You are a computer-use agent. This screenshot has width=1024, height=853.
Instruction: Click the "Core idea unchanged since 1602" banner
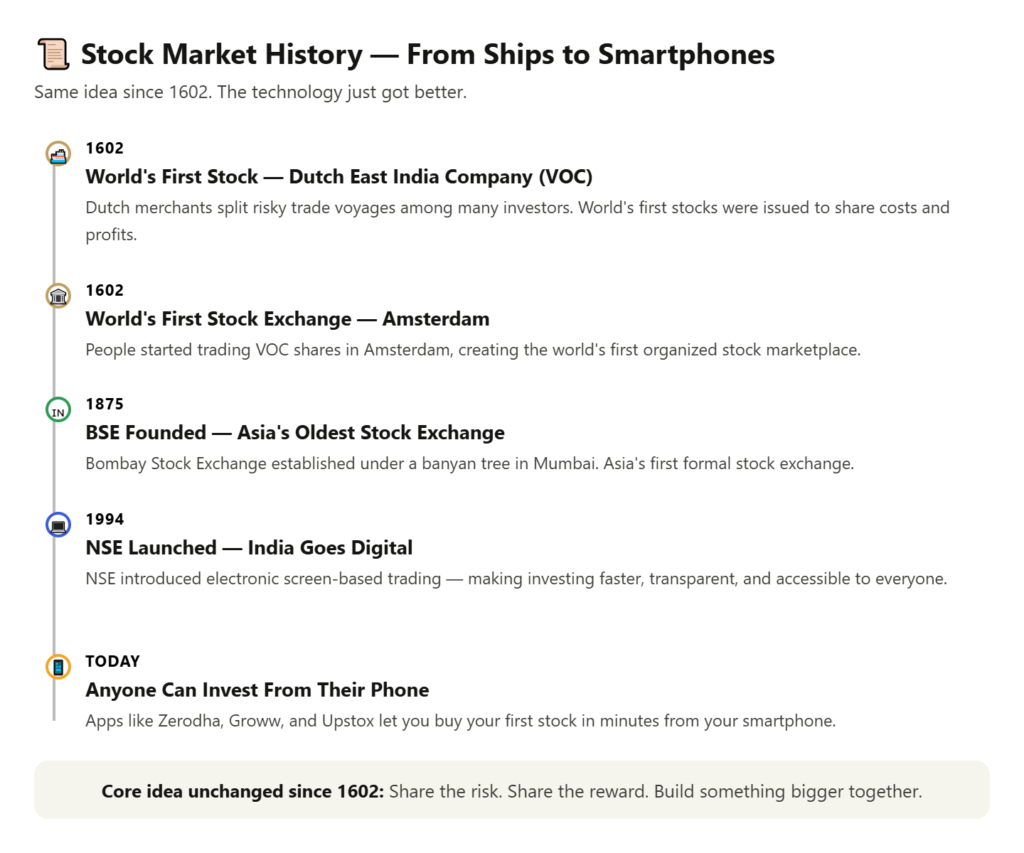pos(511,791)
